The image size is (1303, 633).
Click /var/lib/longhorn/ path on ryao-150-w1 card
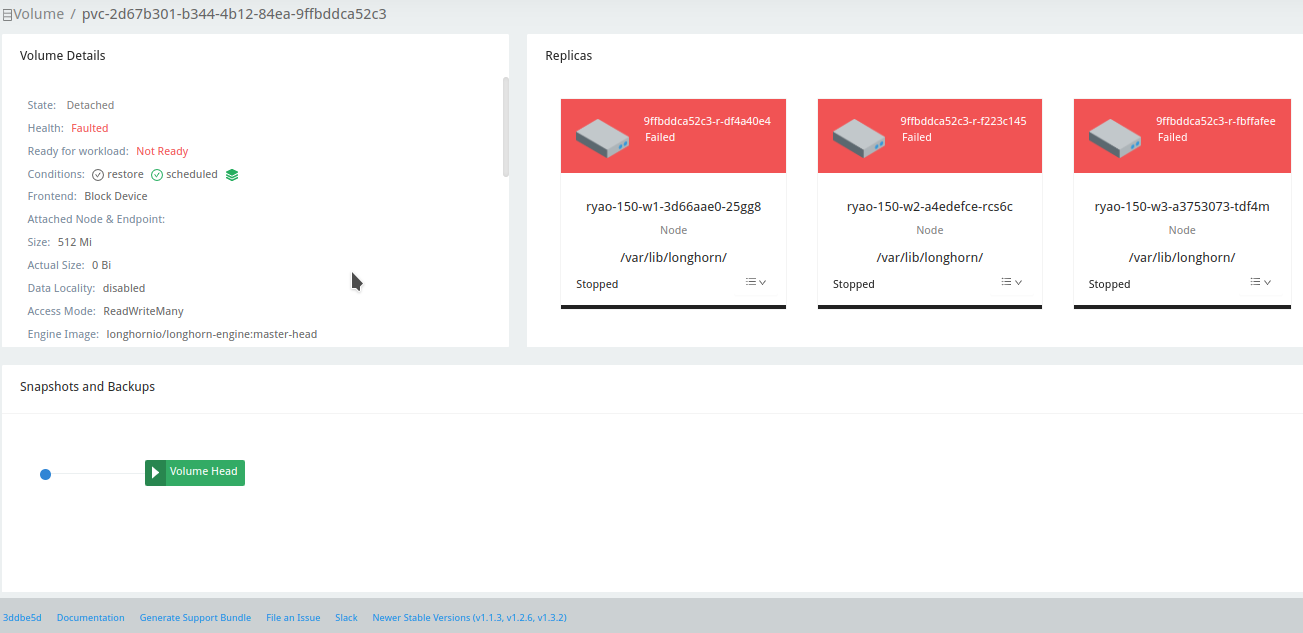[673, 257]
